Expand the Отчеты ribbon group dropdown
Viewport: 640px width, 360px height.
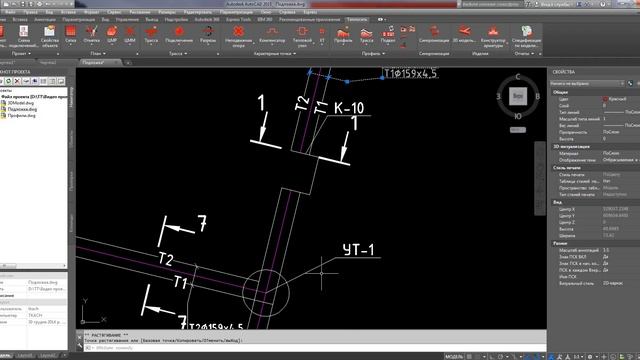524,53
